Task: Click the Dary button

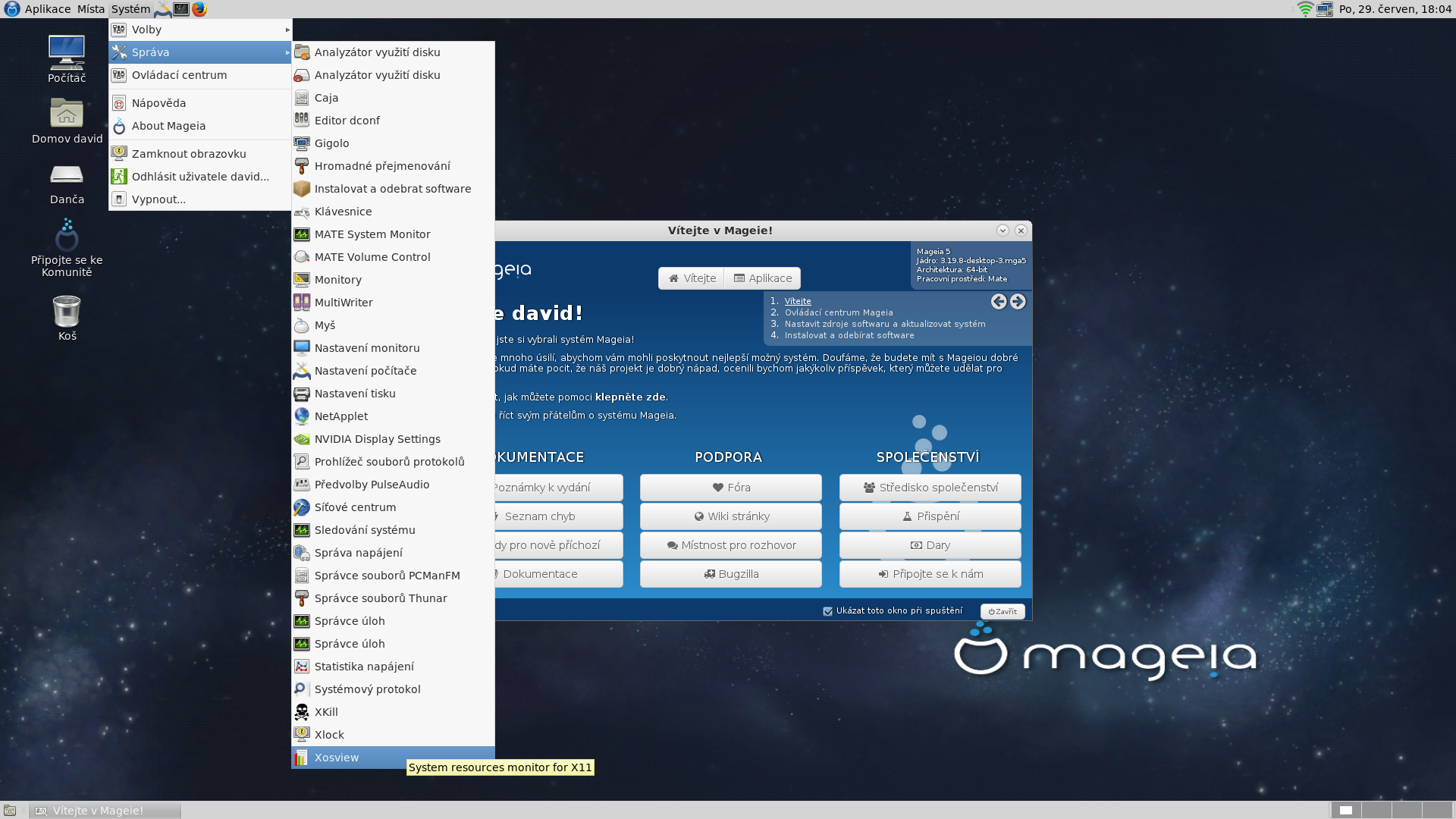Action: pos(930,545)
